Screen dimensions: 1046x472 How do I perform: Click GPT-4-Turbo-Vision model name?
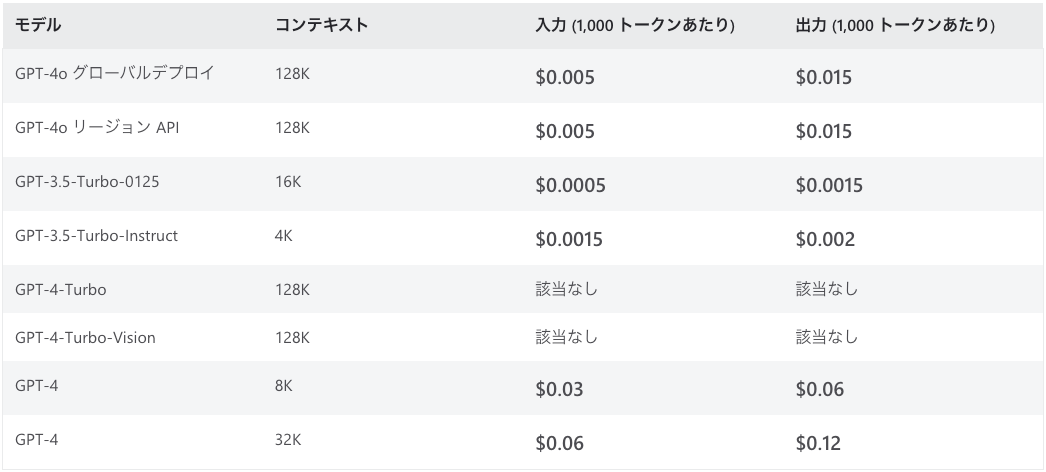[x=85, y=337]
